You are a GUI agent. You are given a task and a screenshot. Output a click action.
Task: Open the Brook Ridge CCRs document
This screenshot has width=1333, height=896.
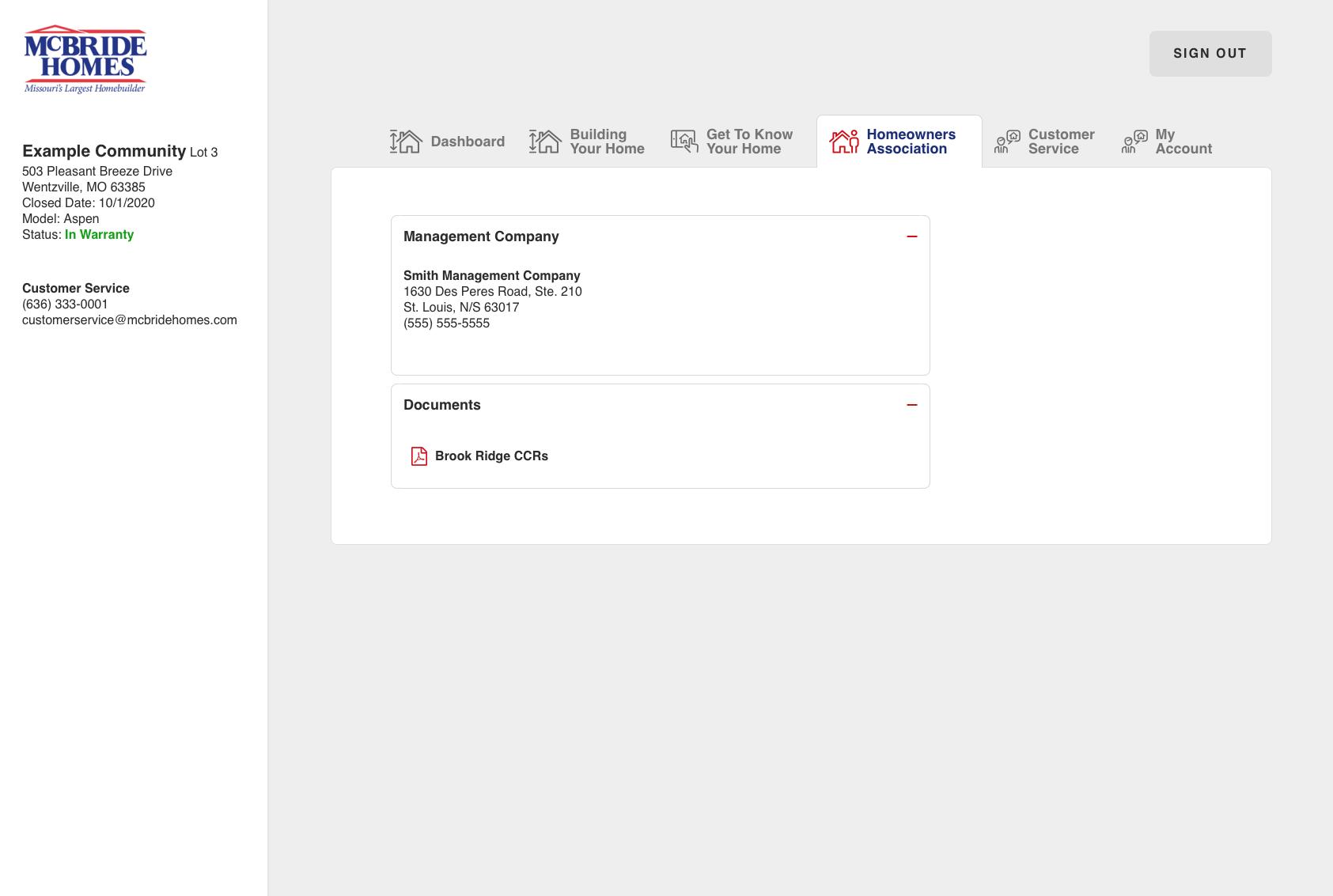pos(491,456)
